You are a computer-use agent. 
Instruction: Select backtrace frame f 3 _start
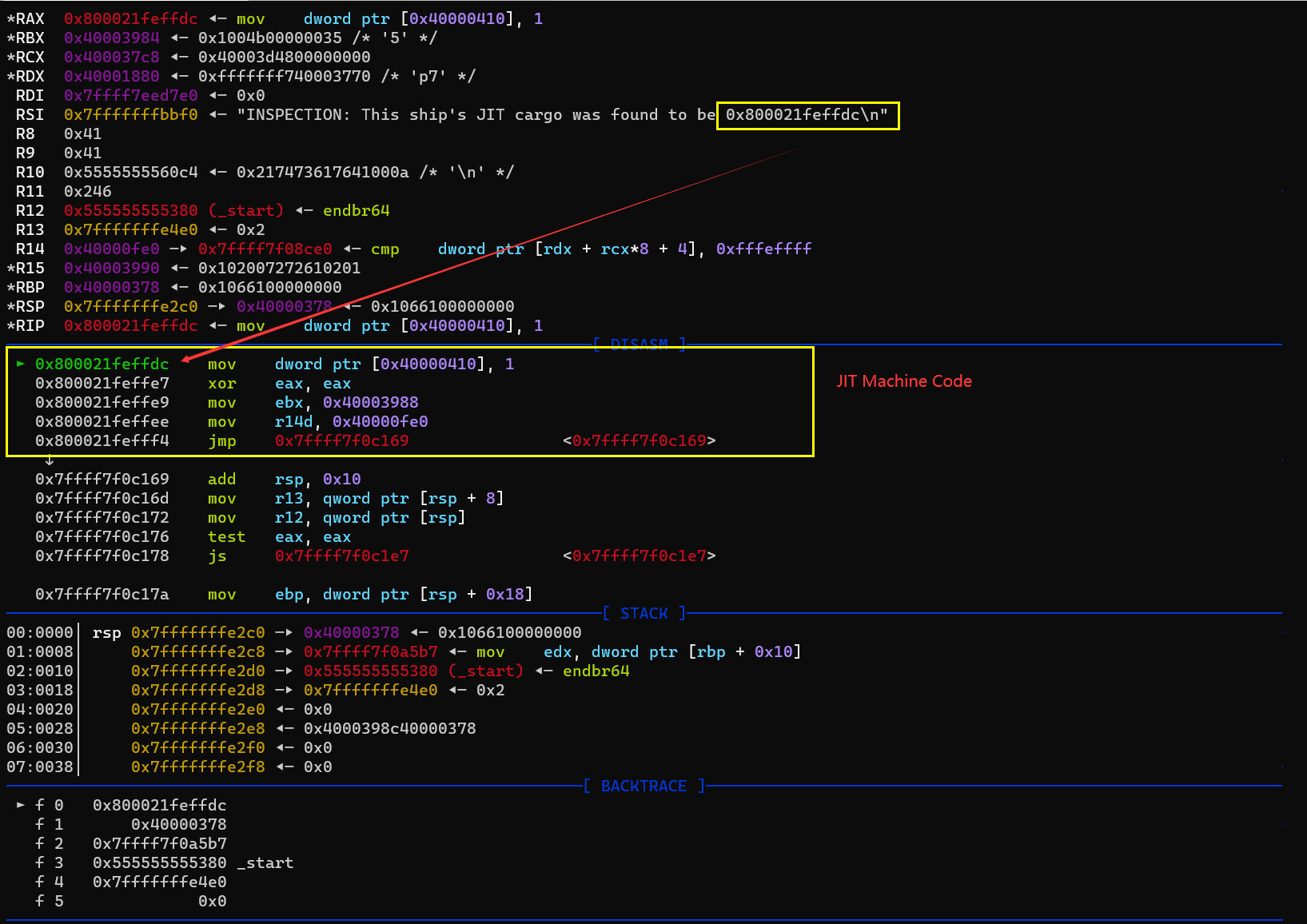click(x=265, y=862)
